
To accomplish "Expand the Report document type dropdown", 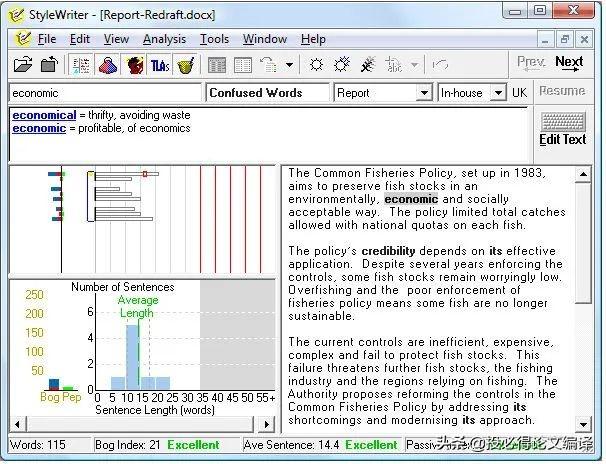I will coord(424,93).
